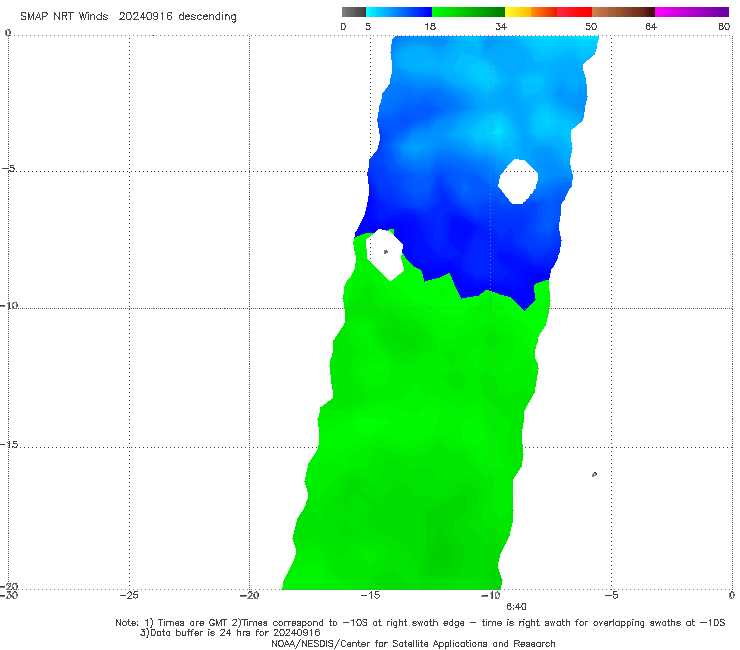Click the longitude axis label '-25'
740x650 pixels.
tap(129, 595)
